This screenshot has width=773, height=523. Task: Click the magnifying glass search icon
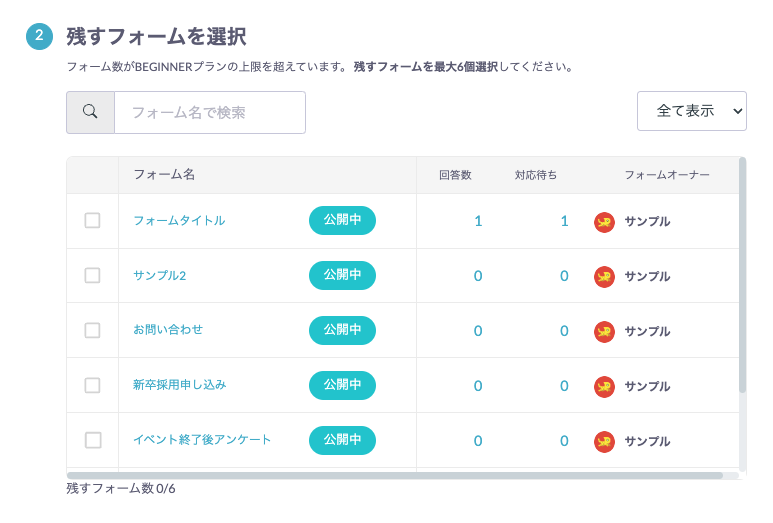point(90,112)
